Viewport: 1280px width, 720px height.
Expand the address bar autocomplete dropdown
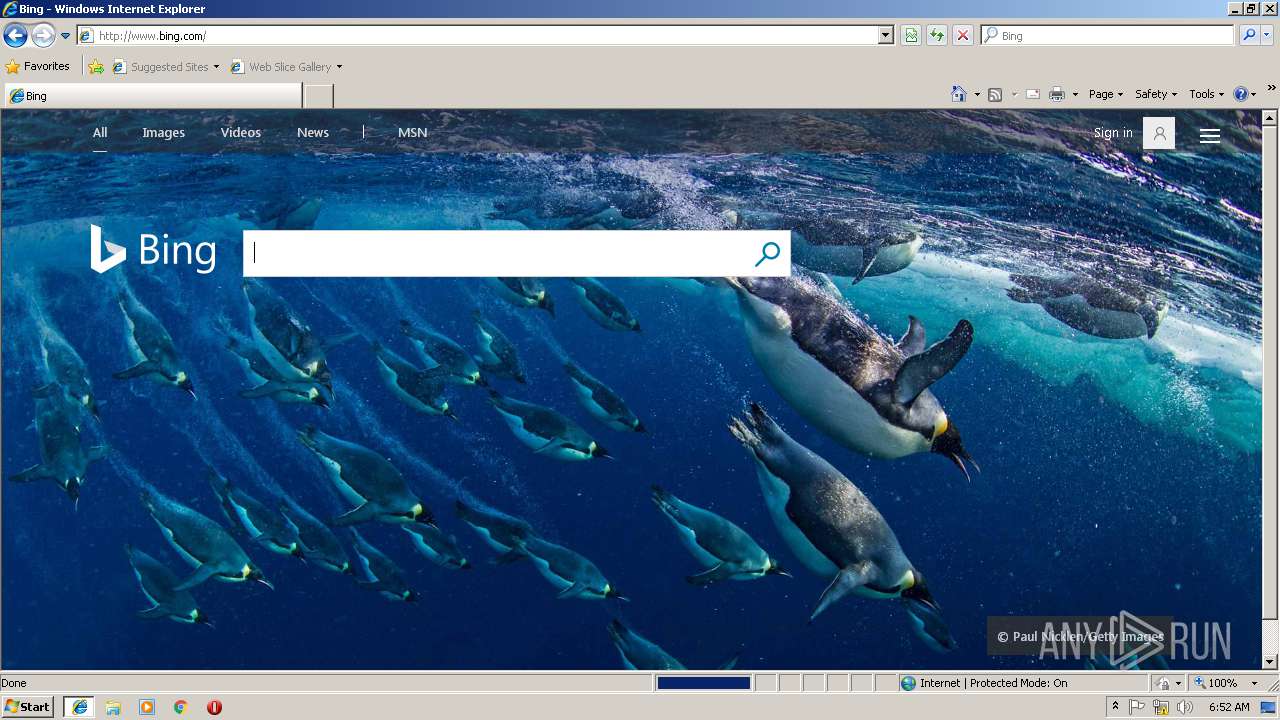pyautogui.click(x=886, y=36)
